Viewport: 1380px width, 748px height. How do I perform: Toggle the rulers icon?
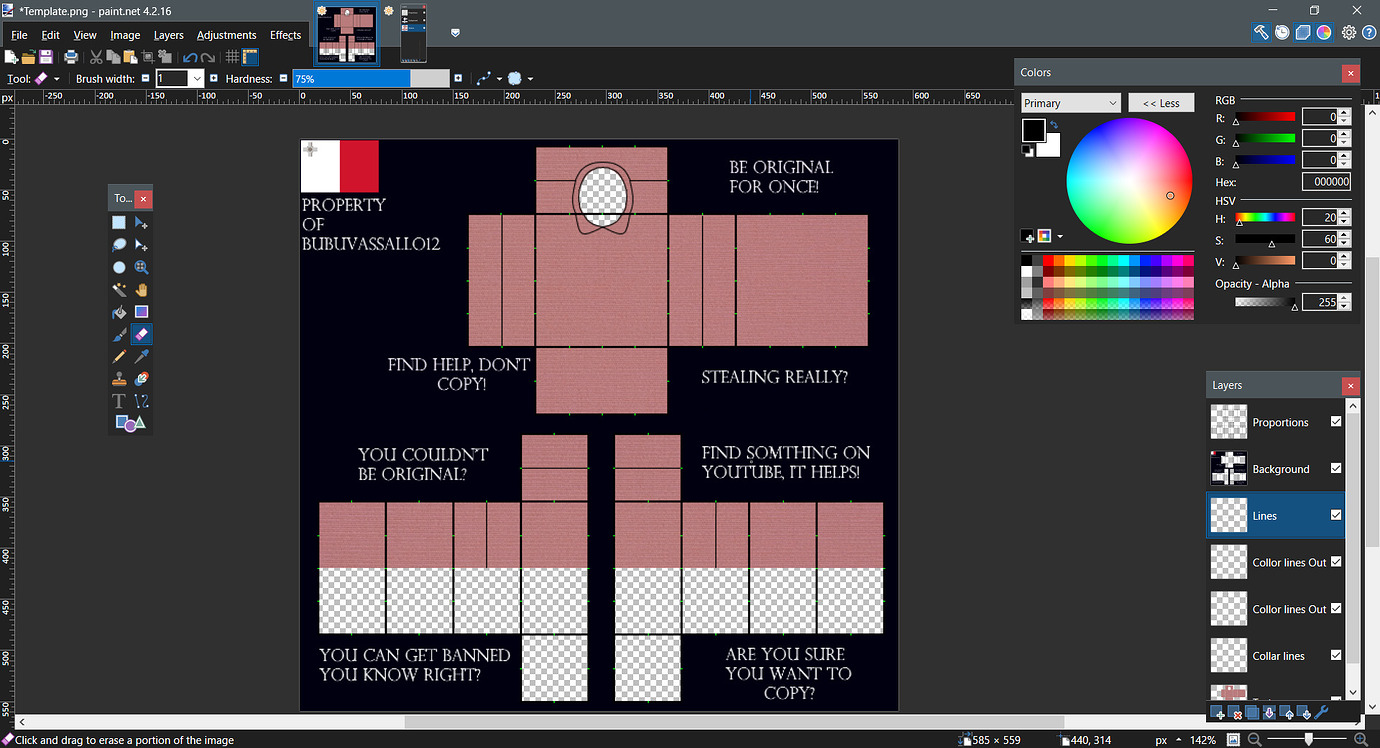[x=250, y=57]
